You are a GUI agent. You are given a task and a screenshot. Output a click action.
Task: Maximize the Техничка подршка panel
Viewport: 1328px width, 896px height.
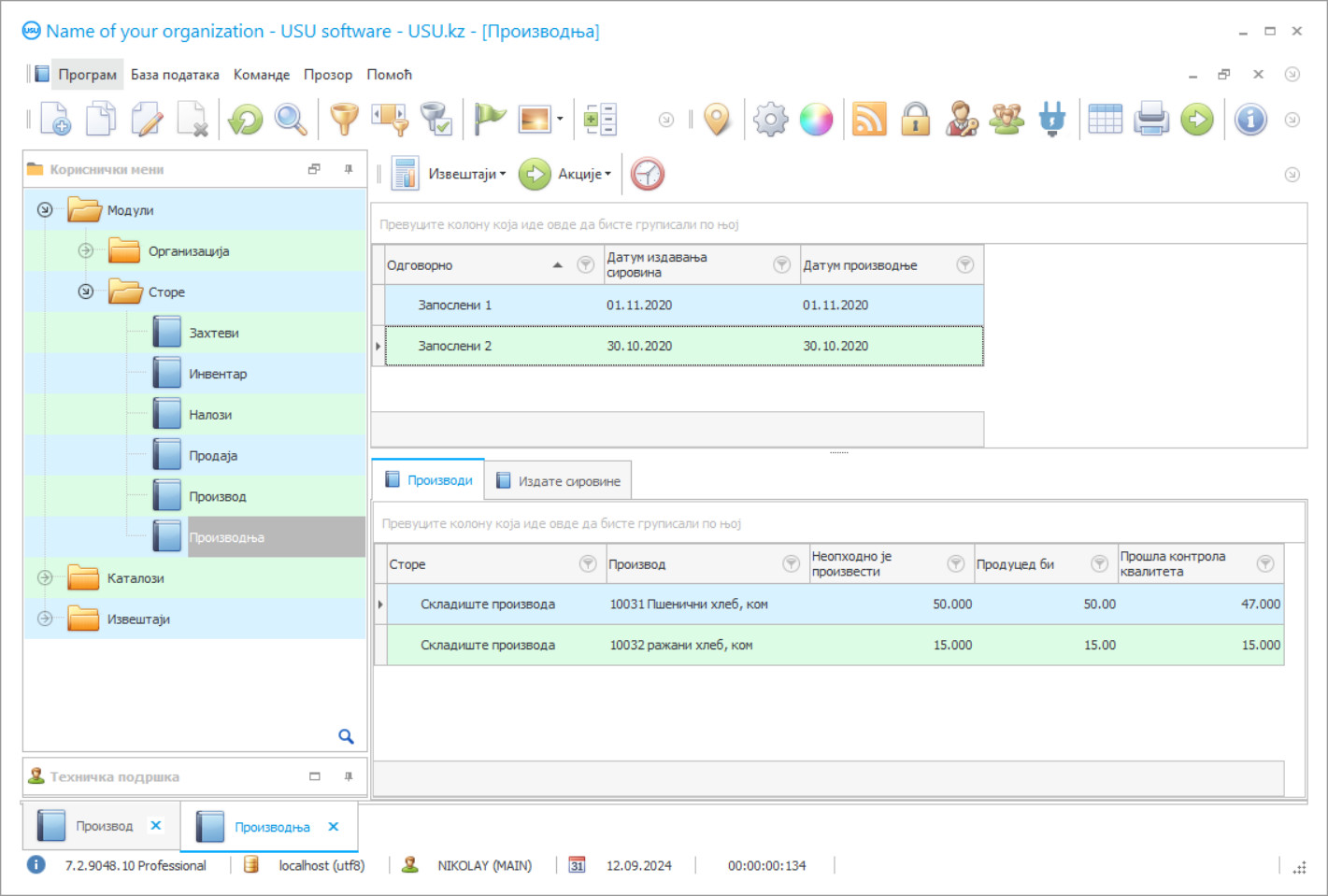point(315,776)
